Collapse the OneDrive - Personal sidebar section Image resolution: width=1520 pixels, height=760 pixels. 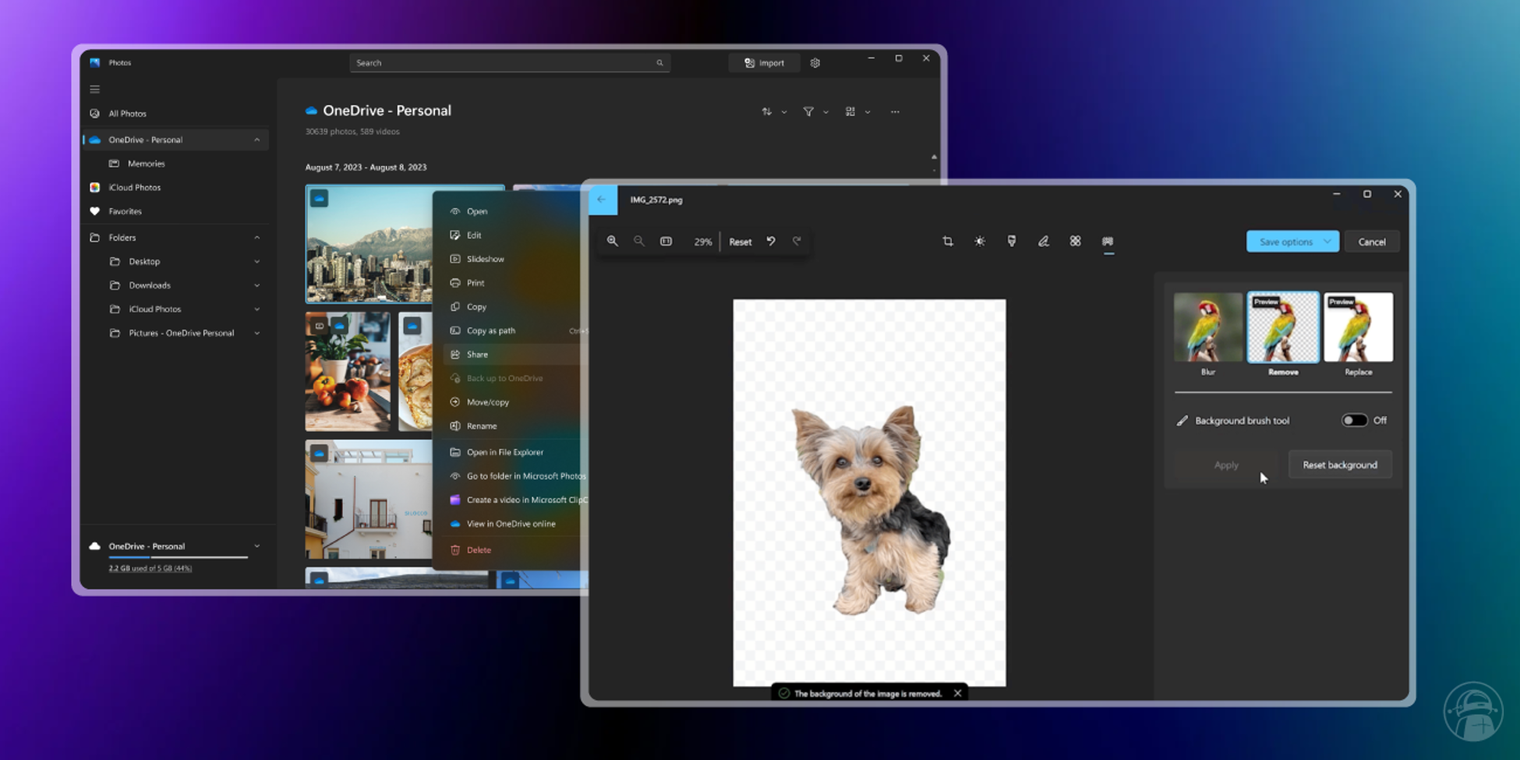click(258, 139)
